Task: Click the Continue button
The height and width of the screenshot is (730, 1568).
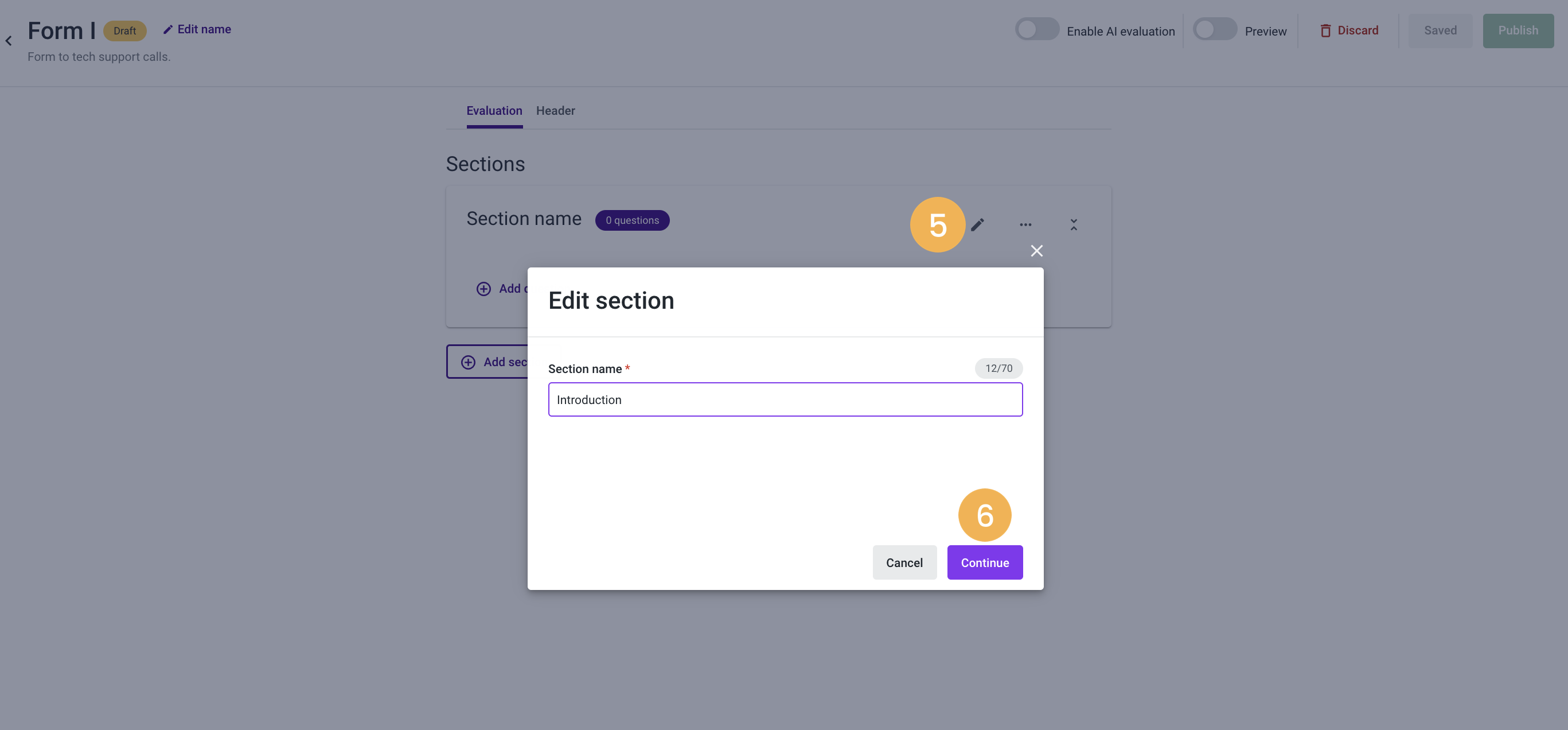Action: (984, 562)
